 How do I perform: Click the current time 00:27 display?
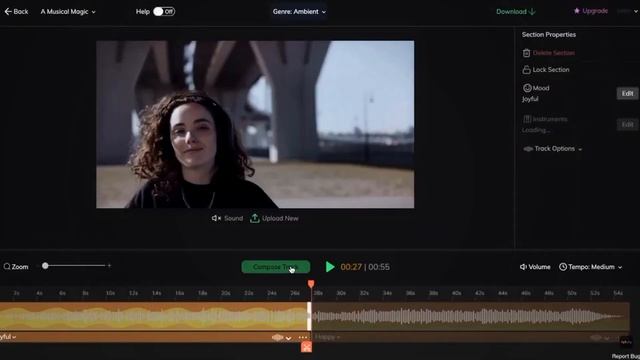[351, 267]
